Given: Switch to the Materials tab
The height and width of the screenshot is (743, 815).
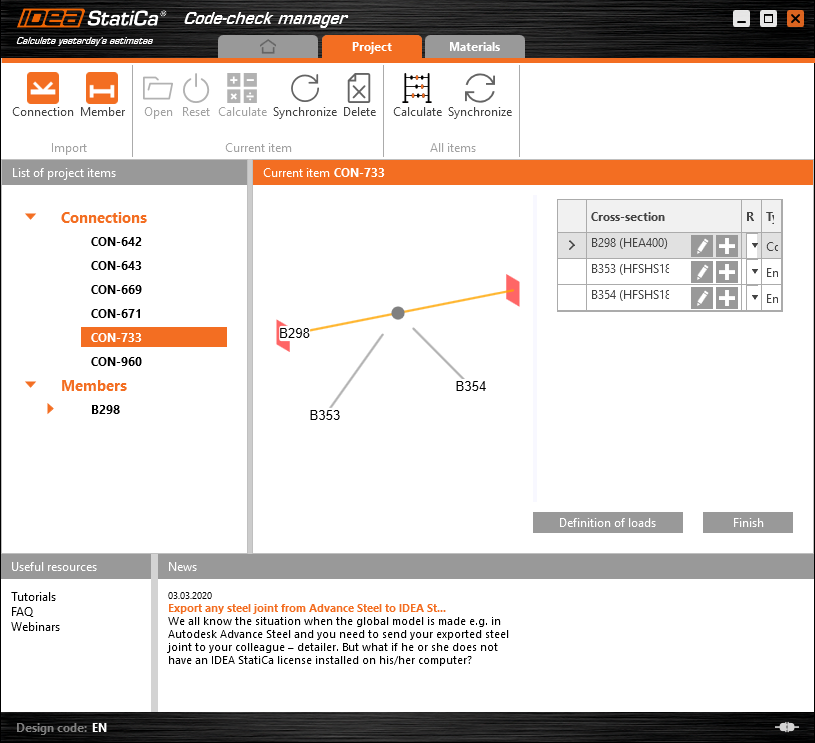Looking at the screenshot, I should [474, 46].
